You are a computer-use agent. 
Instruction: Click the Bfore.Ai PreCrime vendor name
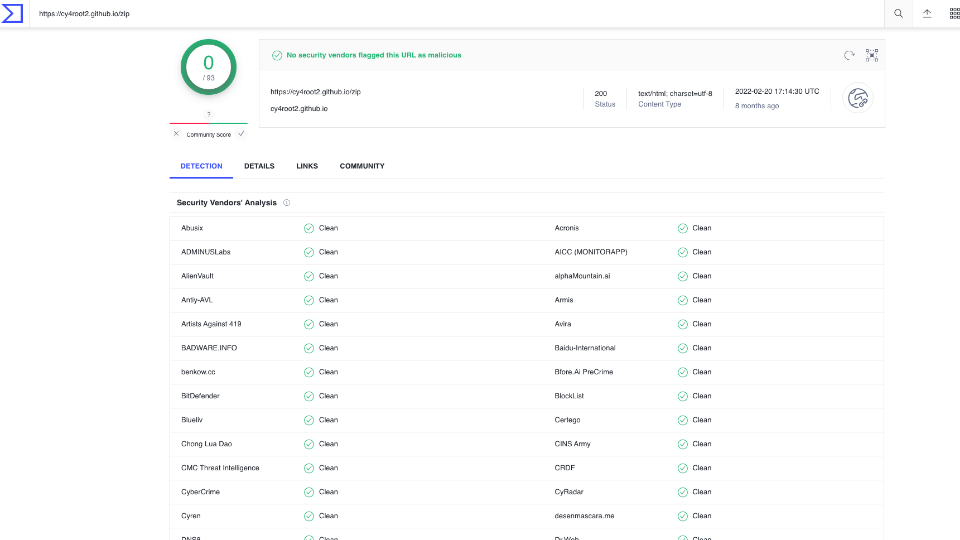pos(583,372)
